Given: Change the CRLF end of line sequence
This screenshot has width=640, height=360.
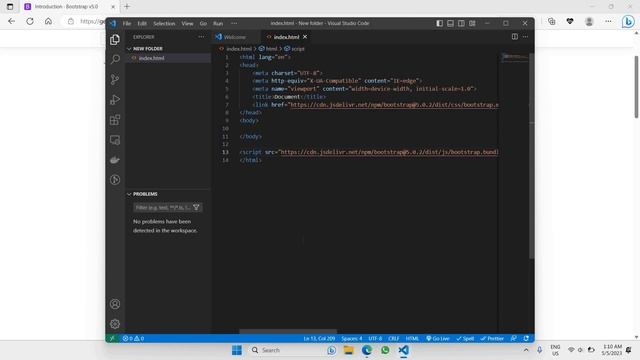Looking at the screenshot, I should 393,338.
